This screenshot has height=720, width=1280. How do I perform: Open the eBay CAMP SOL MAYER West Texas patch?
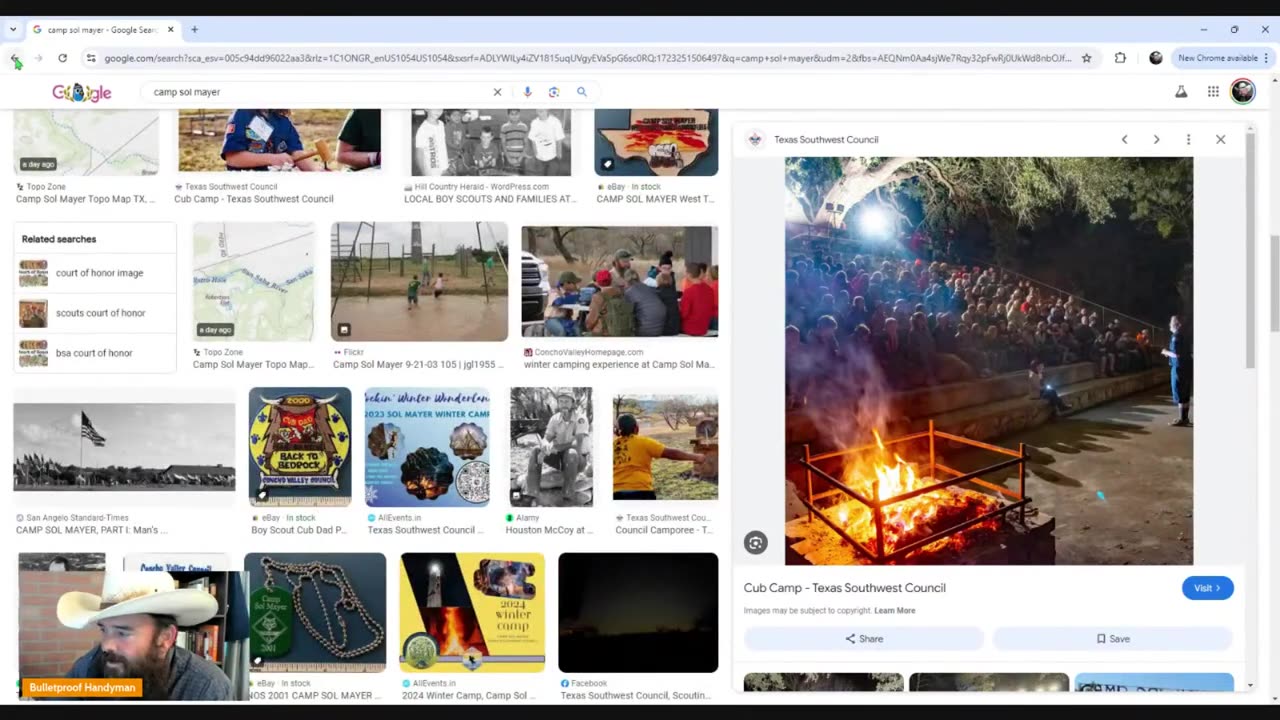pos(656,143)
